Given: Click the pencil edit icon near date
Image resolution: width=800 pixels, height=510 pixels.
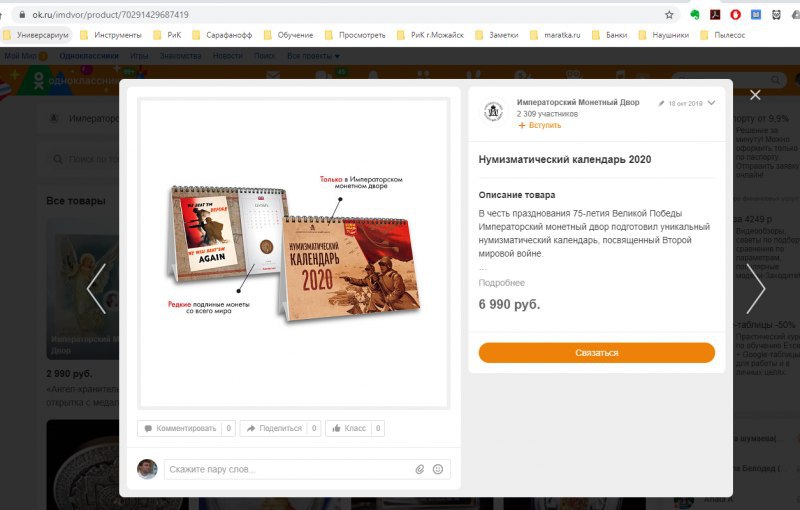Looking at the screenshot, I should click(661, 104).
